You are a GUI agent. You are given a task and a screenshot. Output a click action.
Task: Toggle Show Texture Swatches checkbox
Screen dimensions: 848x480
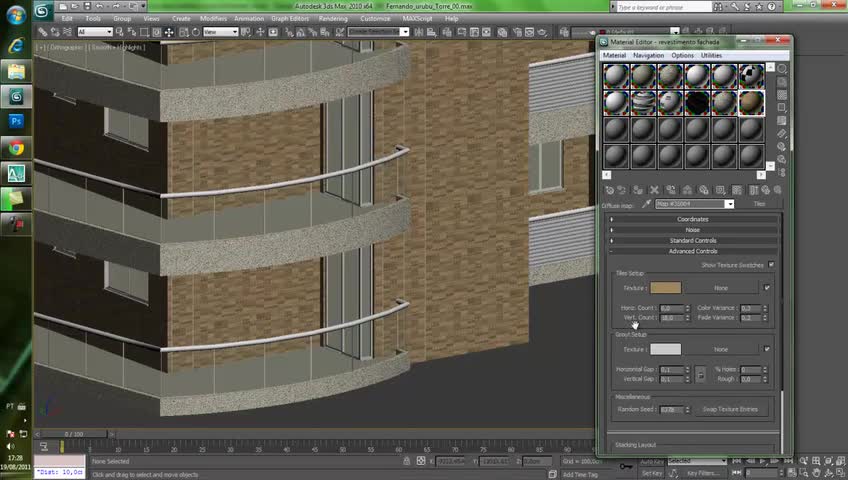point(771,265)
